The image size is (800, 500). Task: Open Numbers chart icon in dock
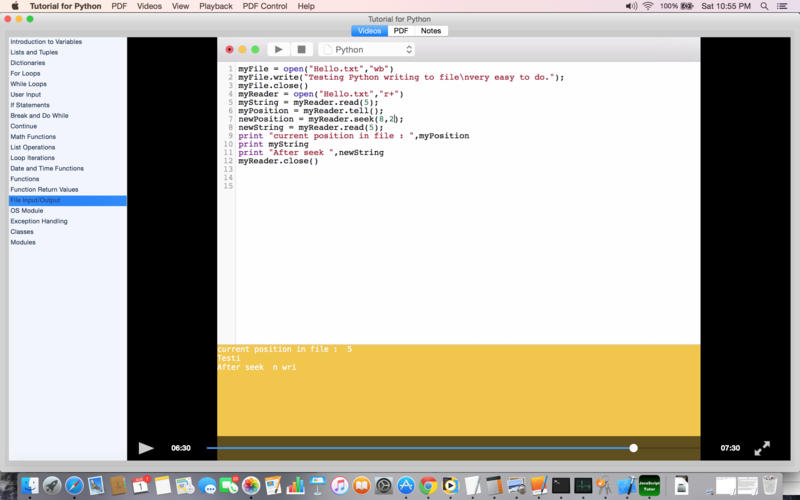[295, 485]
